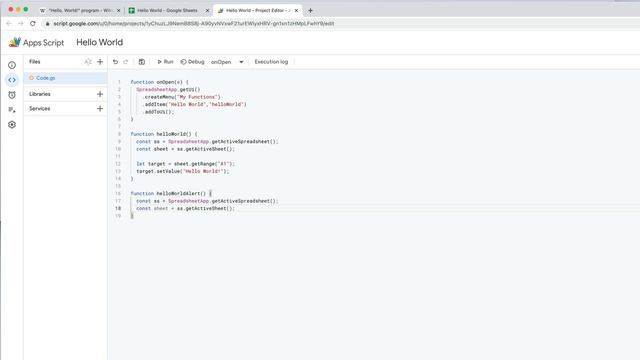Click the Hello World project title
This screenshot has height=360, width=640.
100,42
